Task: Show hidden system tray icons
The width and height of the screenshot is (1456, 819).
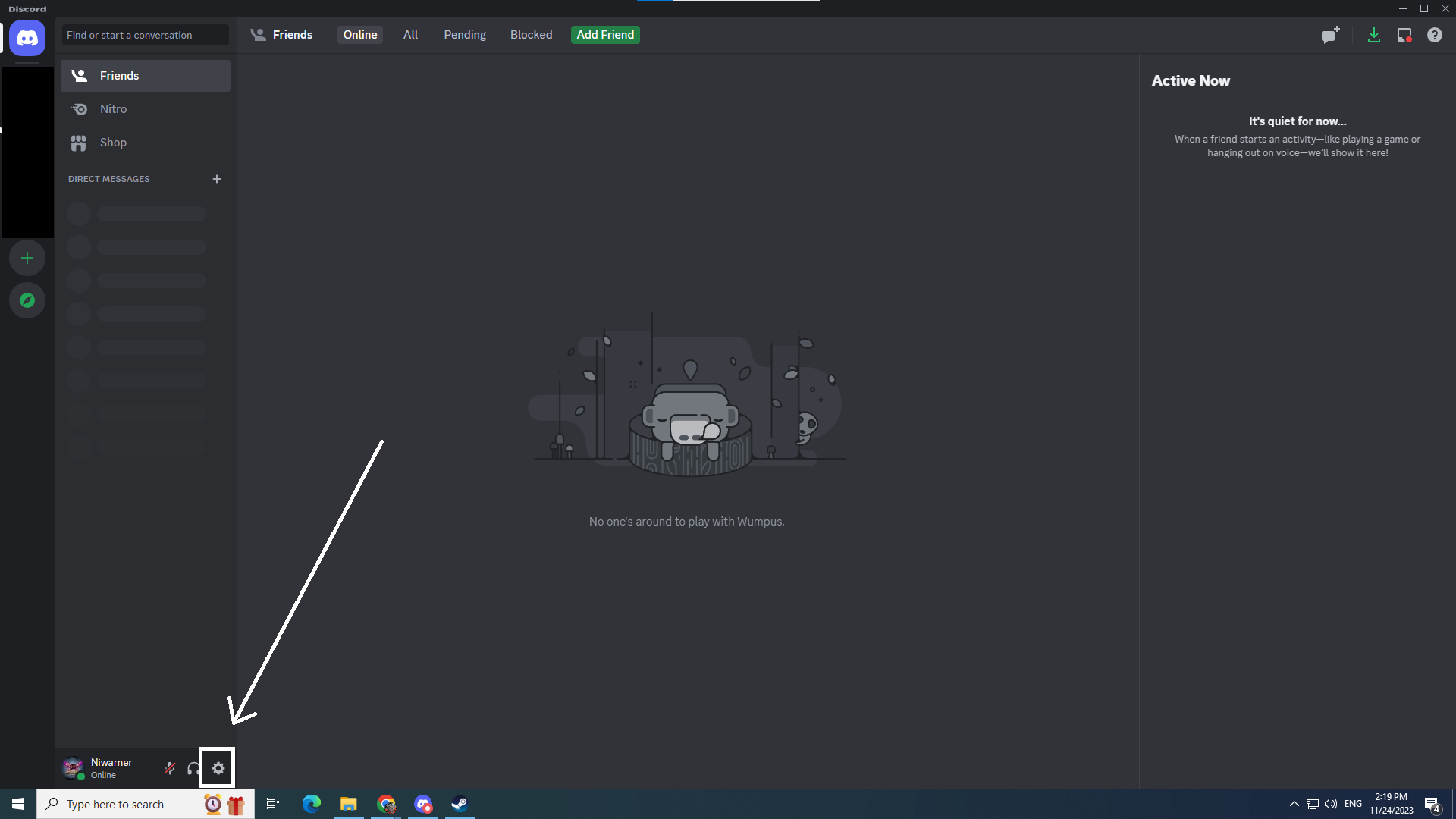Action: pos(1294,804)
